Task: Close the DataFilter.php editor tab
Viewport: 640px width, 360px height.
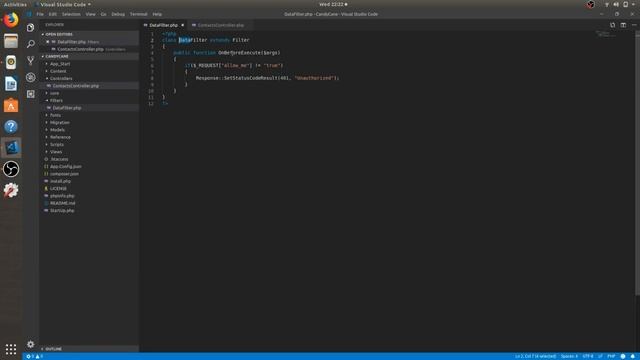Action: (182, 25)
